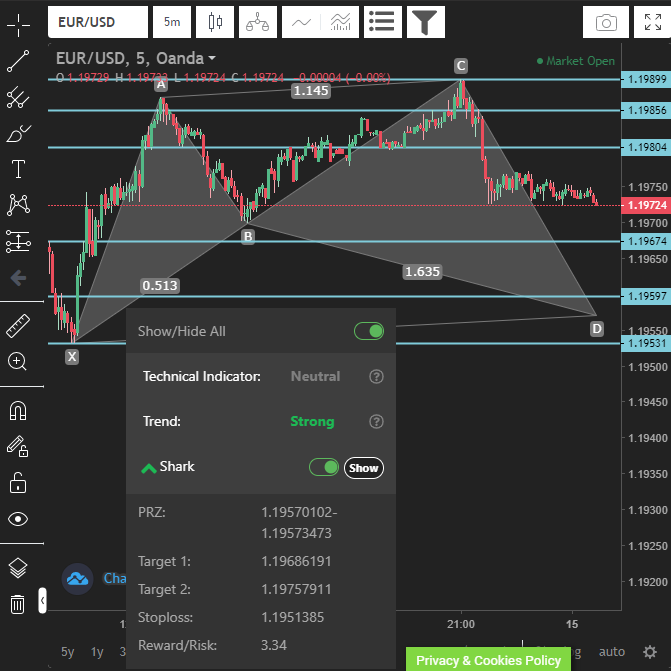This screenshot has width=671, height=671.
Task: Select the long position forecasting tool
Action: 18,241
